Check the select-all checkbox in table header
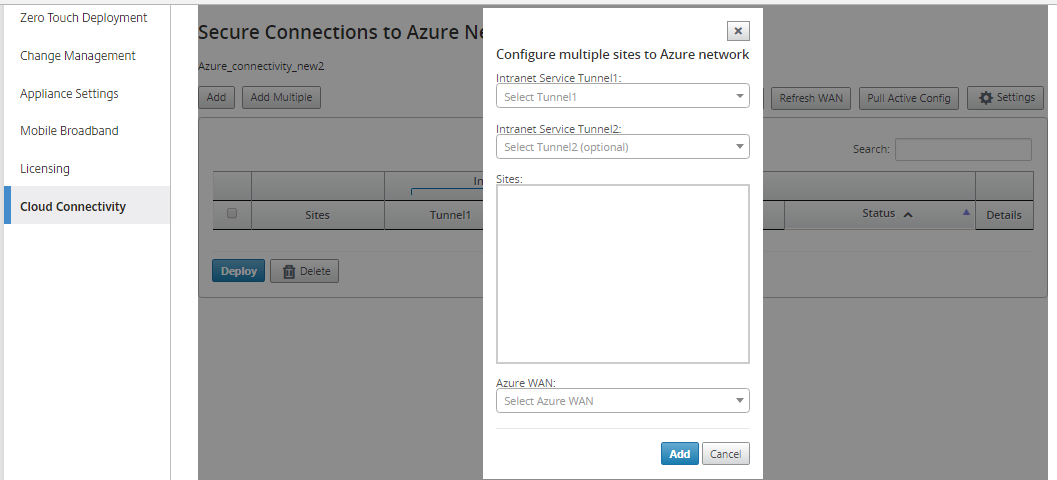 click(232, 213)
